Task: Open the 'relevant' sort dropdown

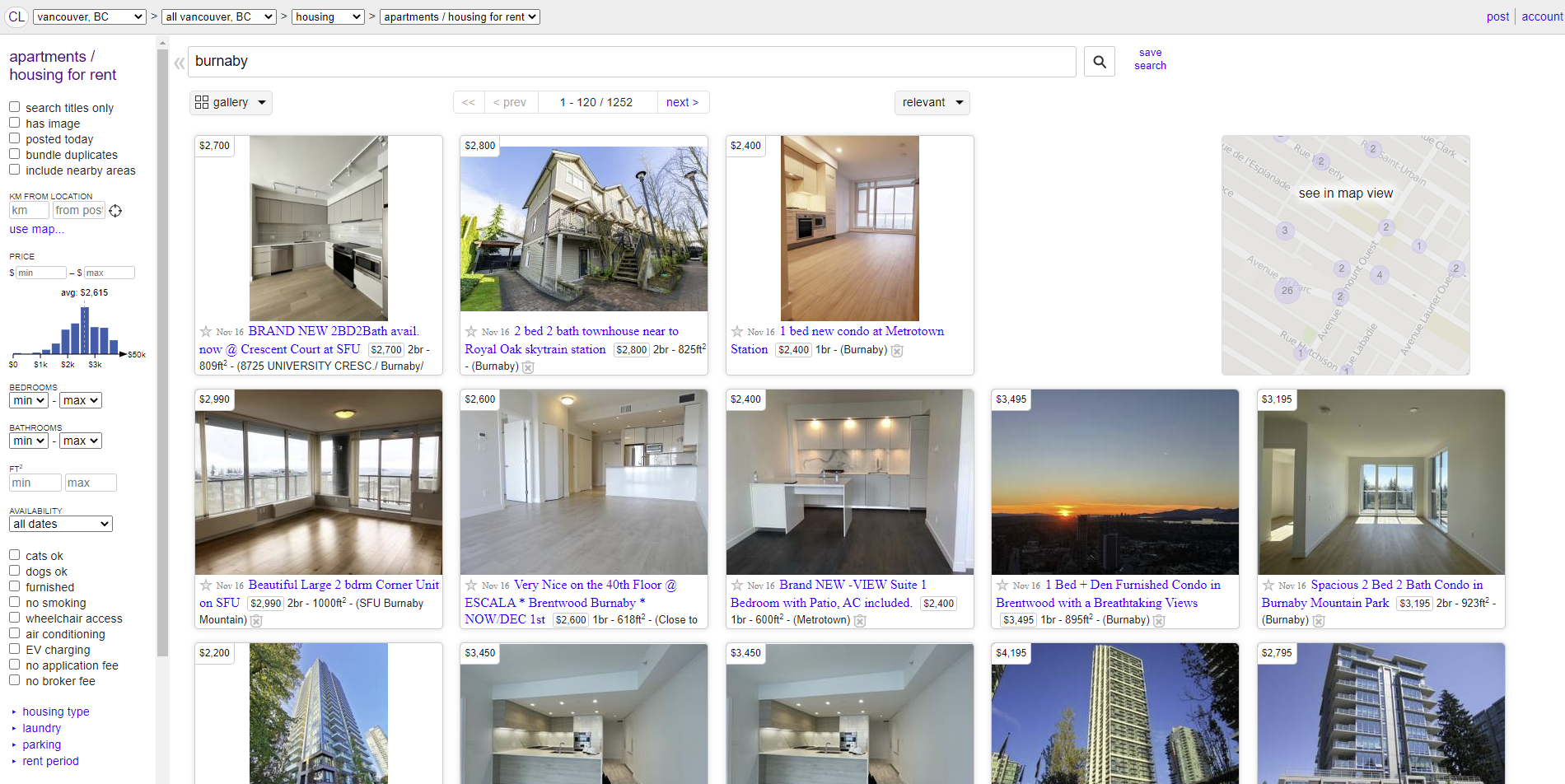Action: (932, 102)
